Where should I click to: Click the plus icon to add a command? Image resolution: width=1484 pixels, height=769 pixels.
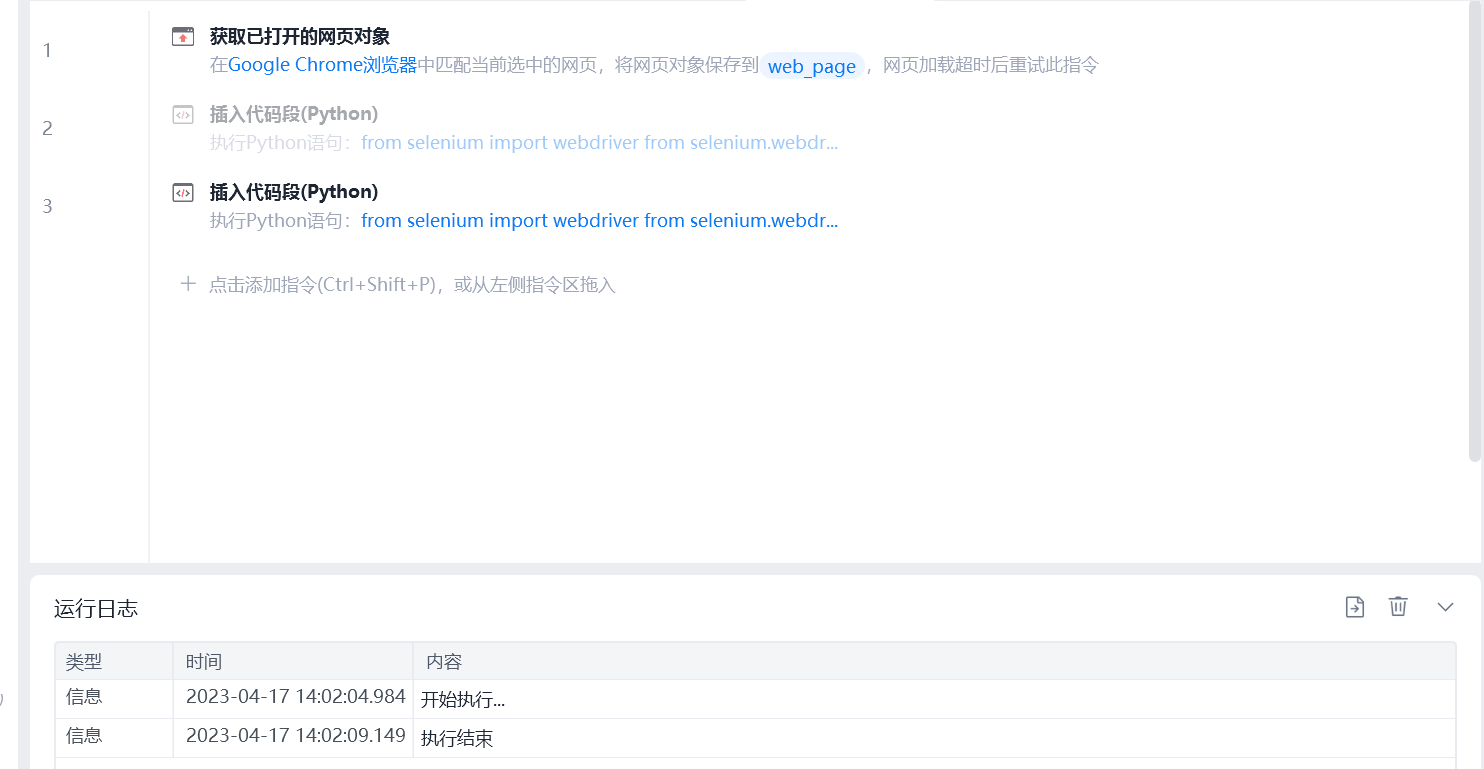187,284
